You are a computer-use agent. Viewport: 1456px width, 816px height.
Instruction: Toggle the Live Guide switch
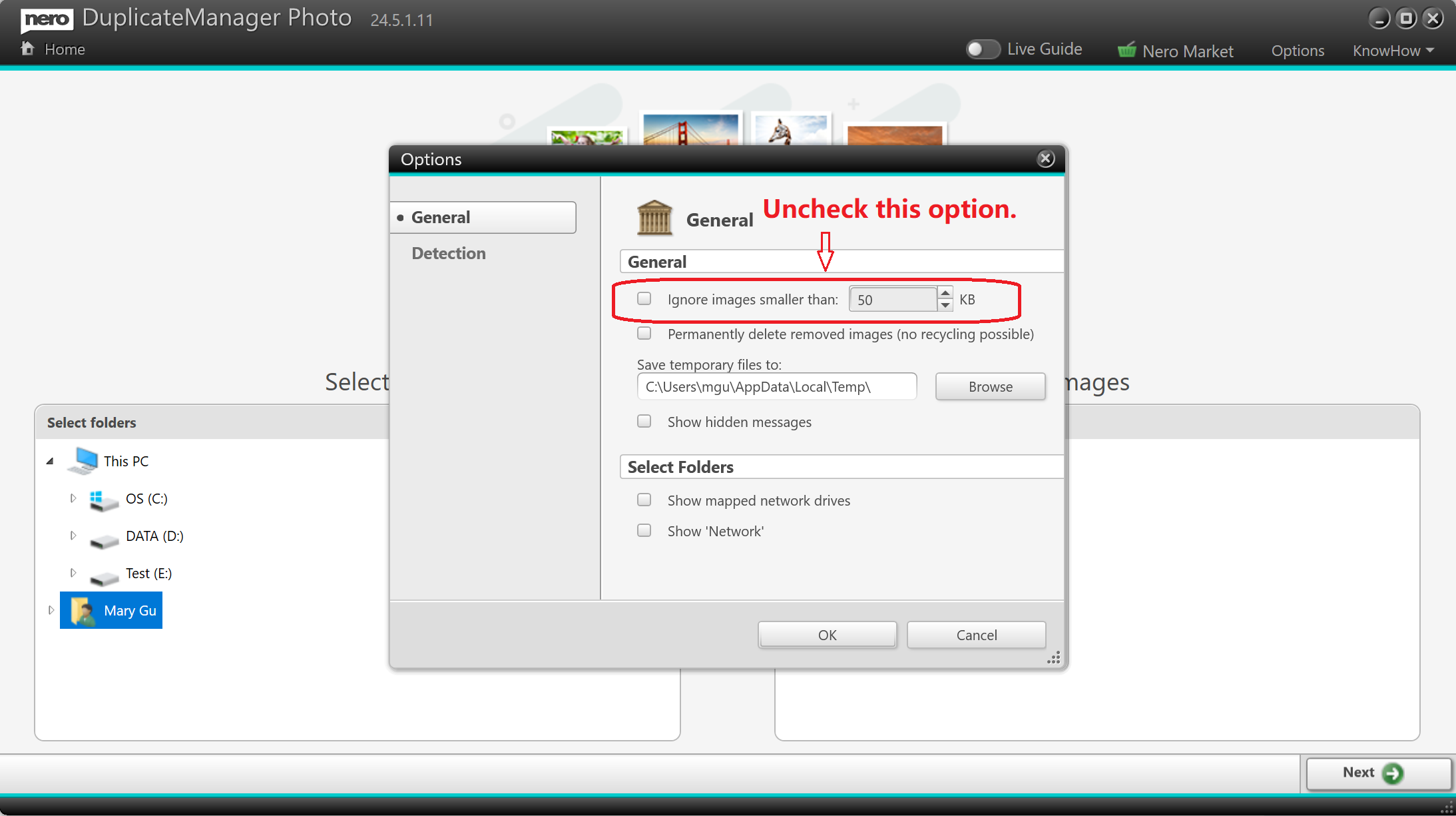pos(983,49)
